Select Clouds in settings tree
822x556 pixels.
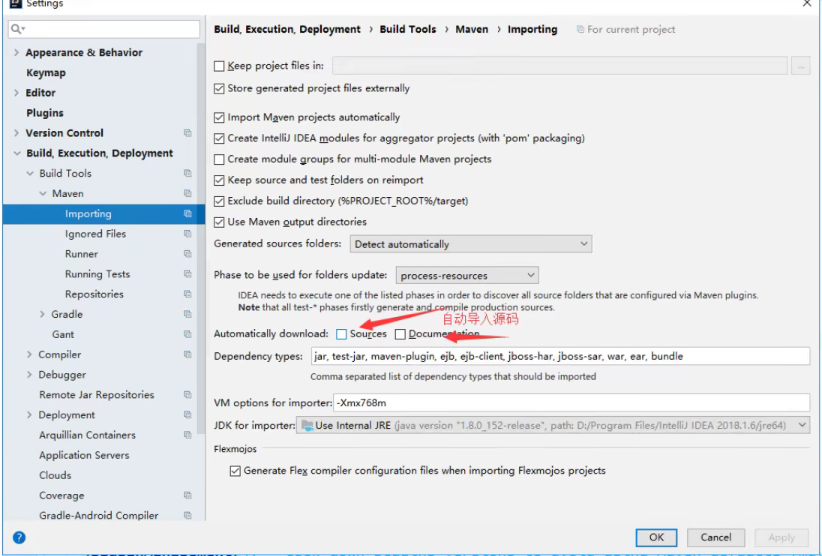55,475
